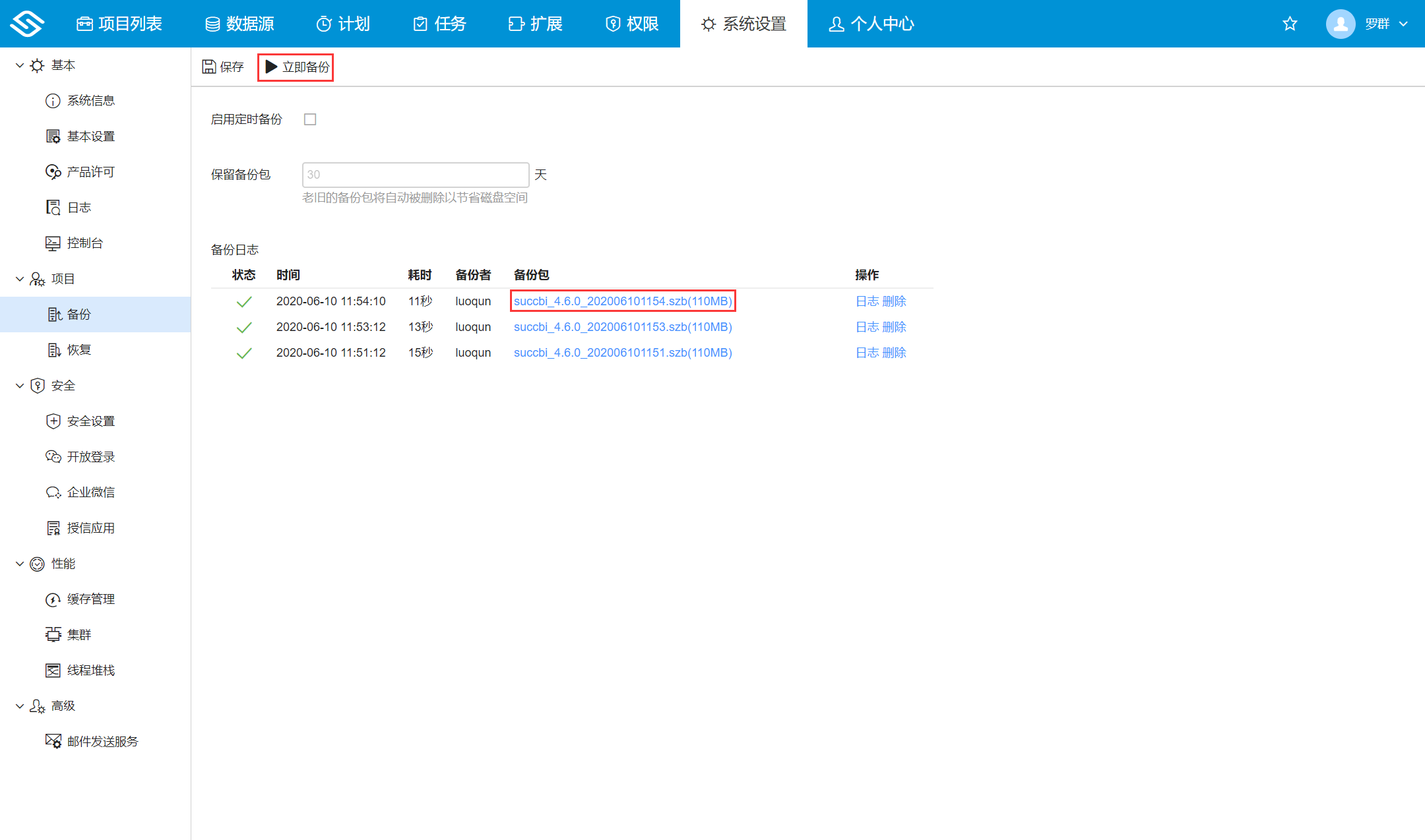Click the star favorites icon
This screenshot has width=1425, height=840.
click(1290, 24)
